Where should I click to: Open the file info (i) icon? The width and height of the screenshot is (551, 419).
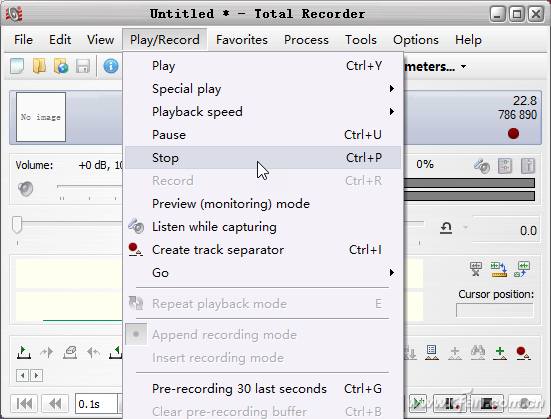coord(111,66)
